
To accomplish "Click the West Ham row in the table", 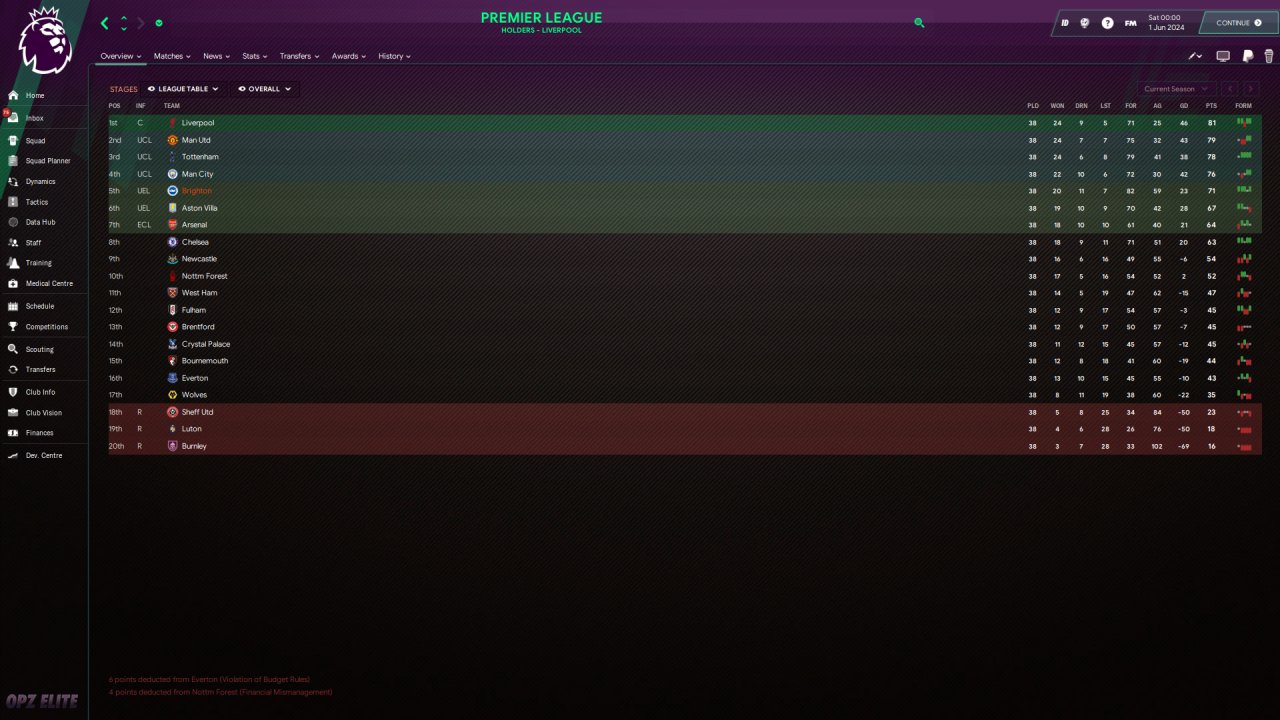I will tap(684, 293).
